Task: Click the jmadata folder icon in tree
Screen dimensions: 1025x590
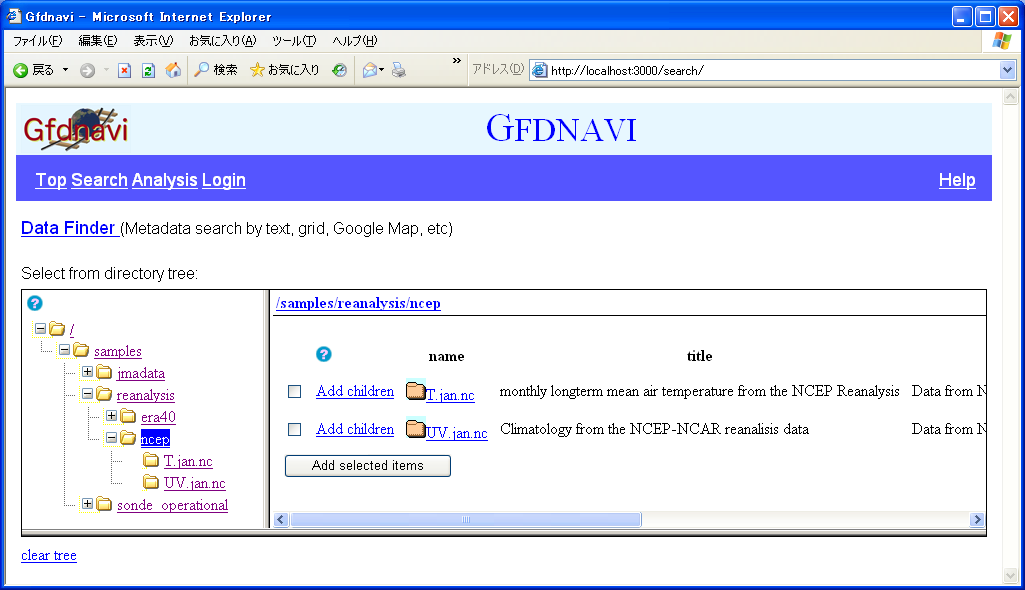Action: click(x=105, y=372)
